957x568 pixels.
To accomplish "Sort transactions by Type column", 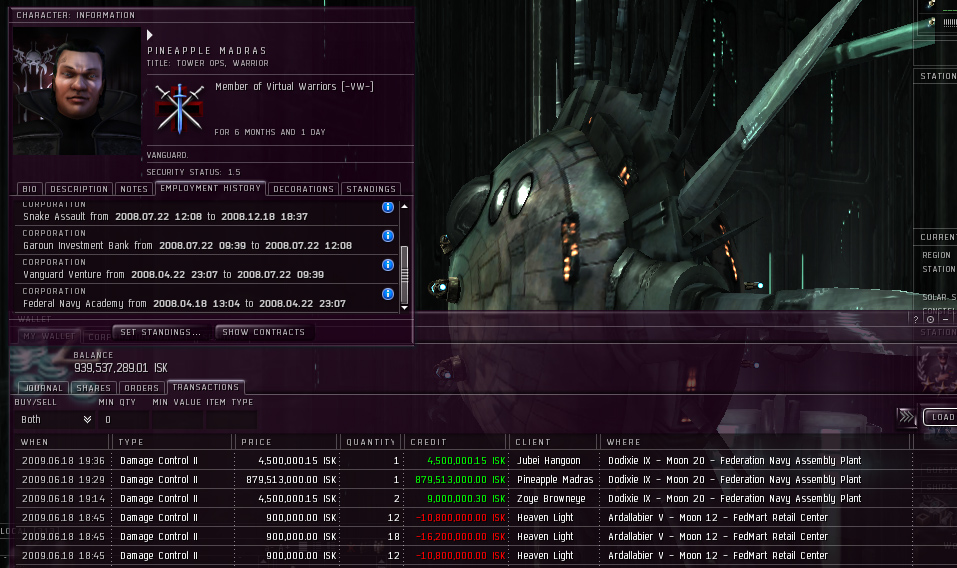I will pos(172,442).
